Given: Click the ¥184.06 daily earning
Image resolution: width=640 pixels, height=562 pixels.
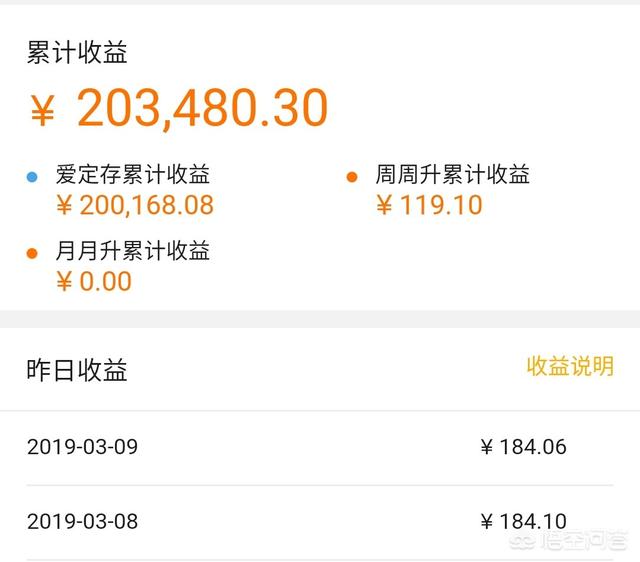Looking at the screenshot, I should pyautogui.click(x=523, y=447).
